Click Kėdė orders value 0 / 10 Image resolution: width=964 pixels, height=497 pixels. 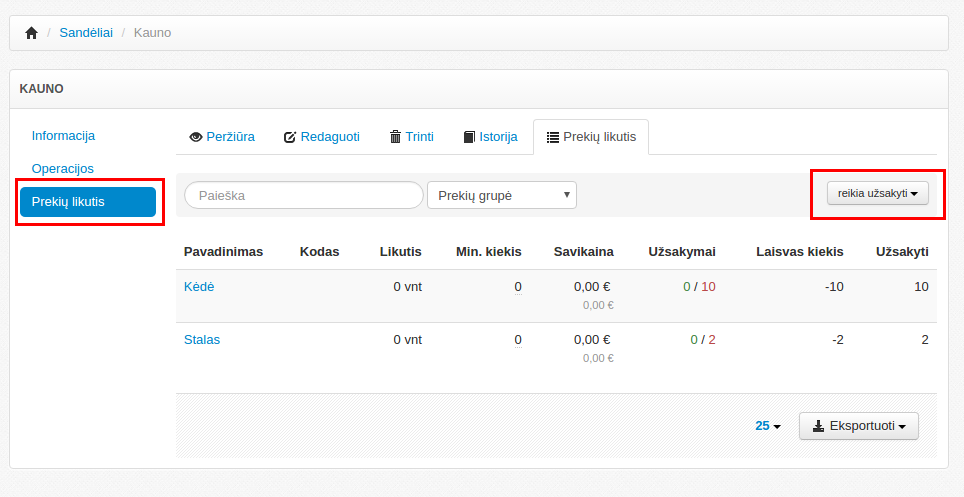click(x=700, y=286)
